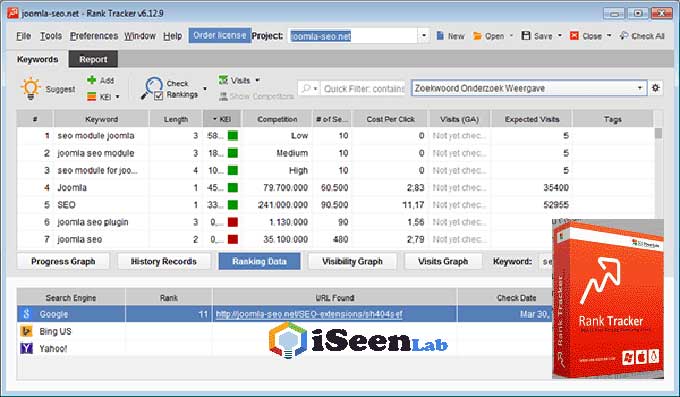Open the Visibility Graph view

click(x=352, y=261)
